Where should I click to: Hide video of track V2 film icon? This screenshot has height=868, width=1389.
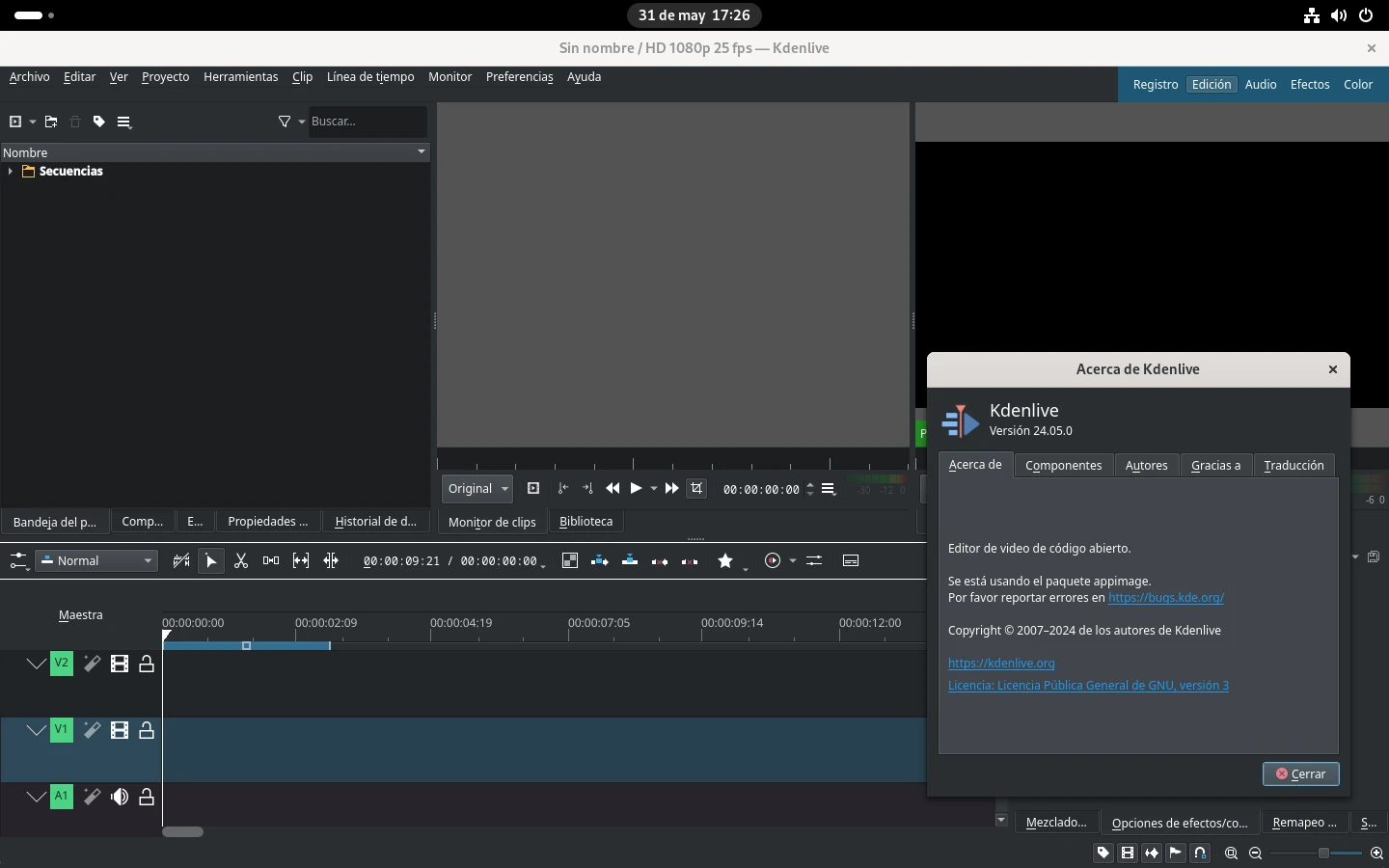coord(120,664)
